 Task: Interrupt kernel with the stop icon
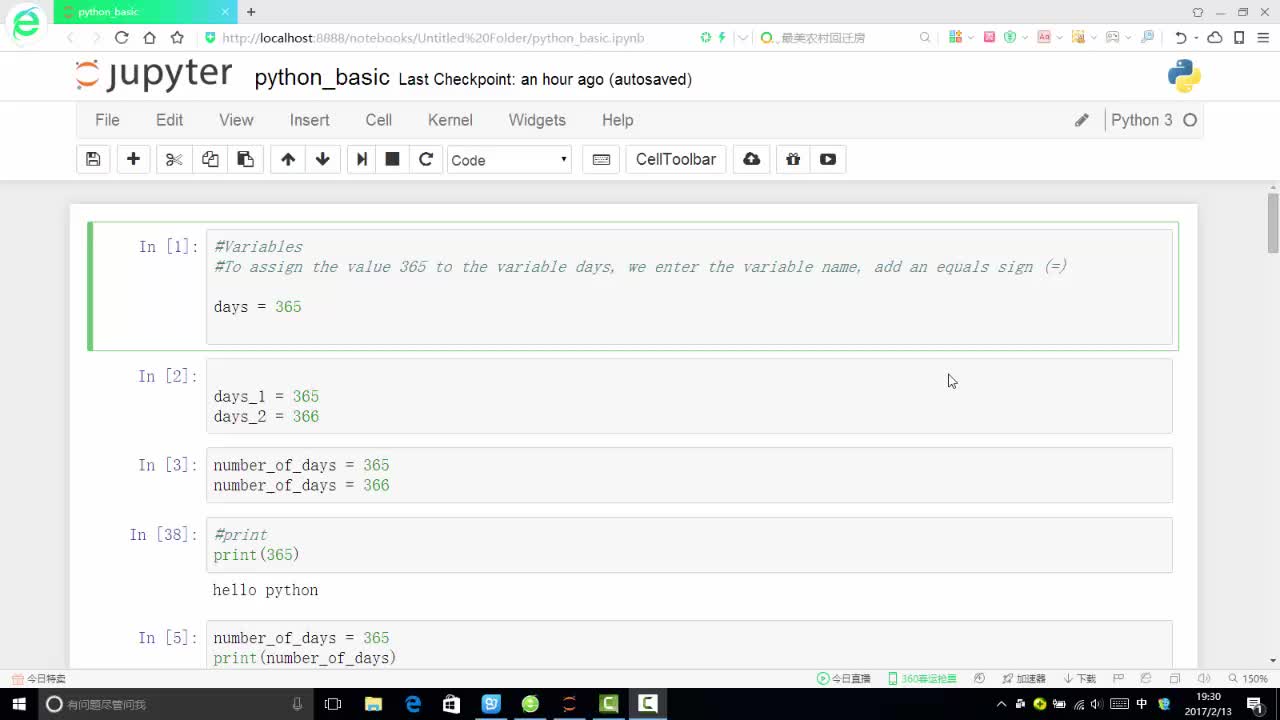pyautogui.click(x=393, y=159)
